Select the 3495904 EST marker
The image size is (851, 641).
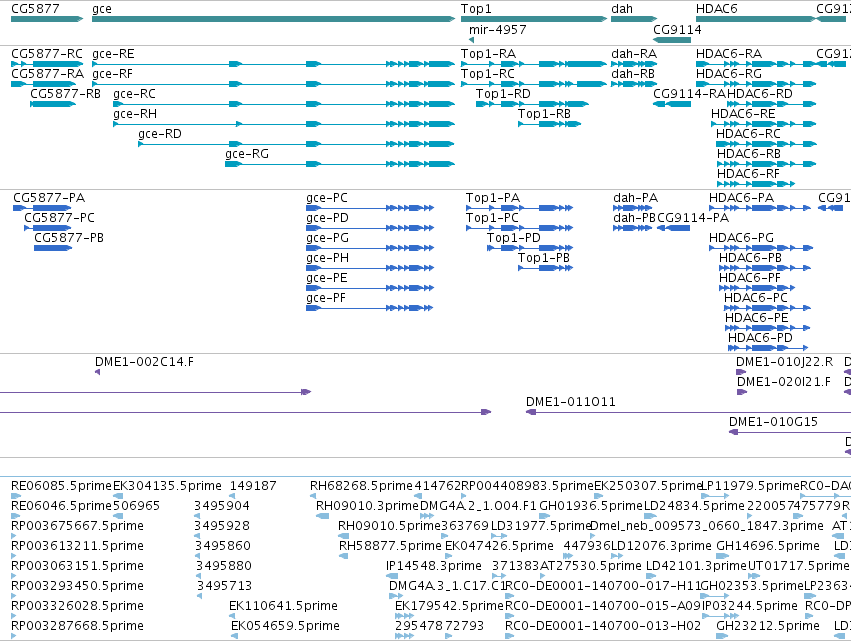[197, 516]
